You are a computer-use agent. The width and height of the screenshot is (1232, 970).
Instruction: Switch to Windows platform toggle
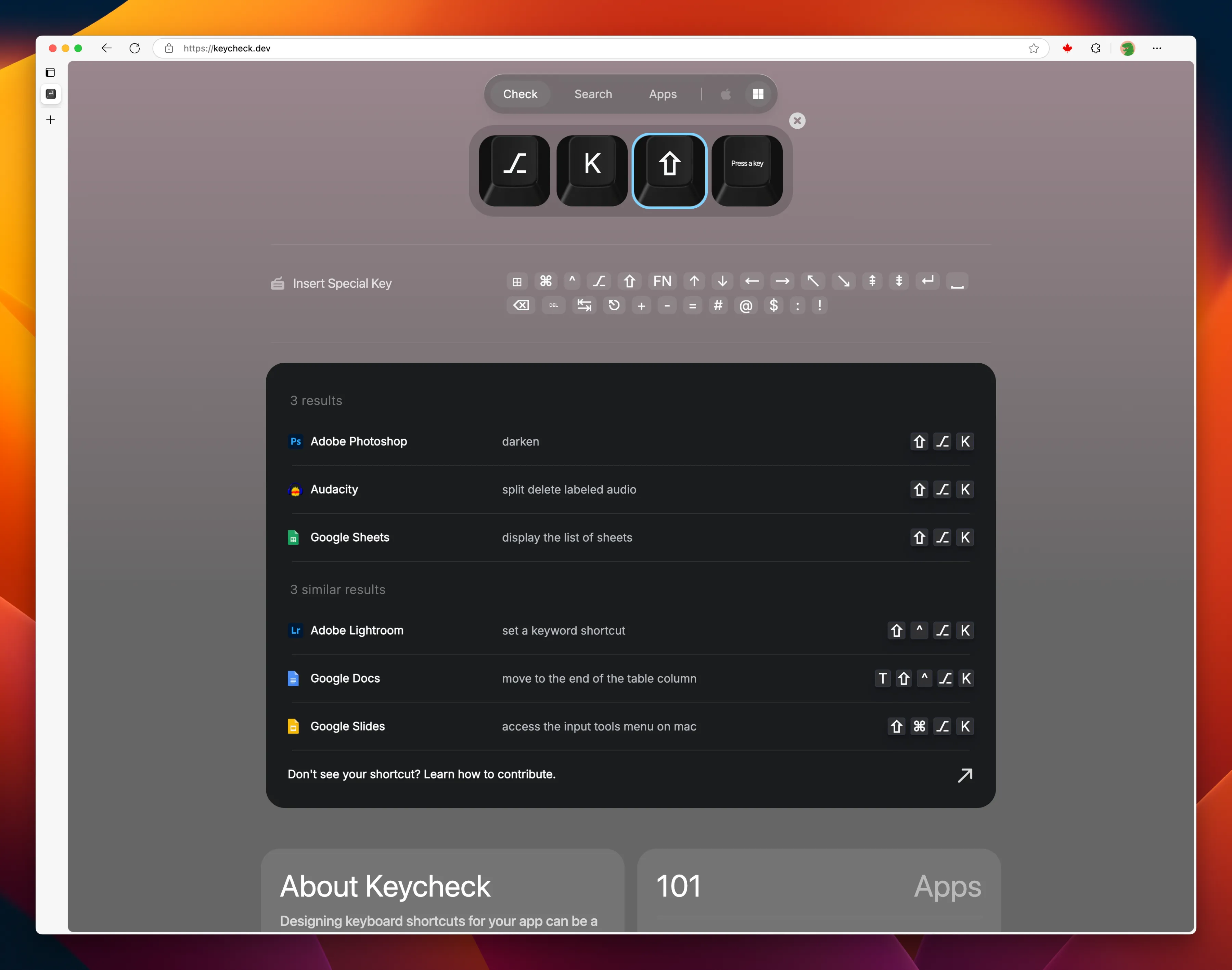tap(758, 94)
